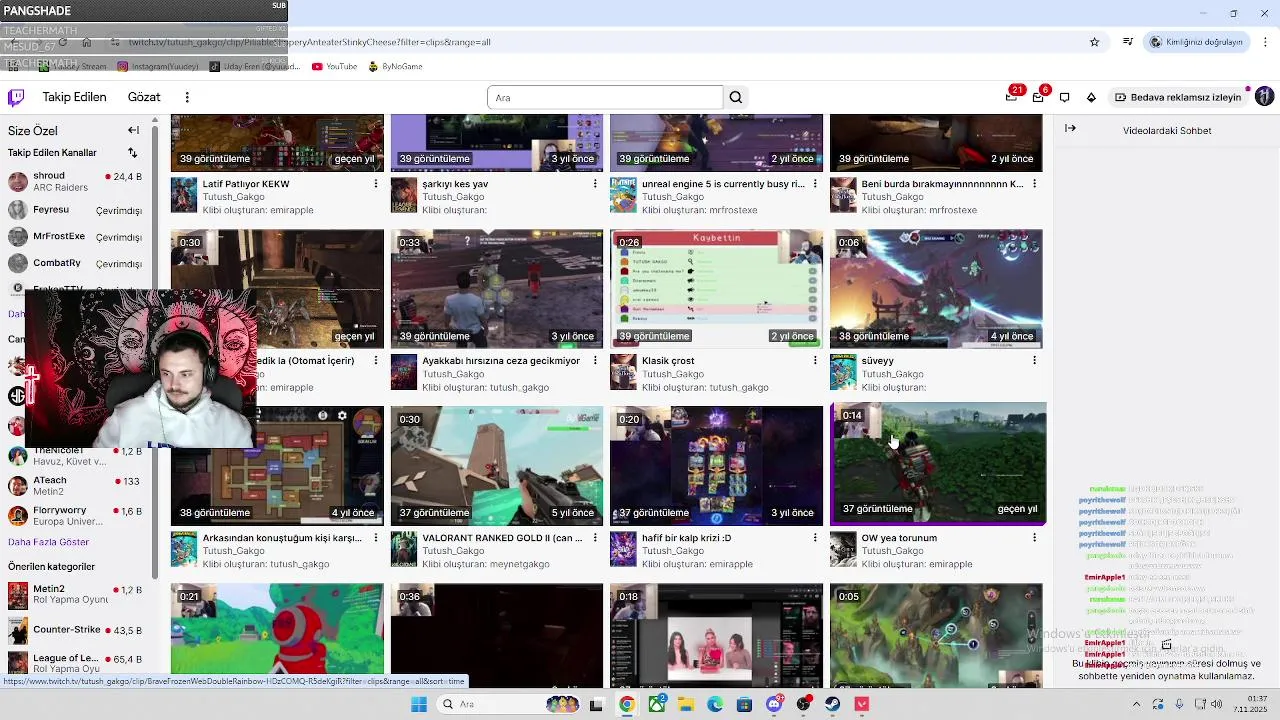Open the browser media control icon

pos(1128,42)
